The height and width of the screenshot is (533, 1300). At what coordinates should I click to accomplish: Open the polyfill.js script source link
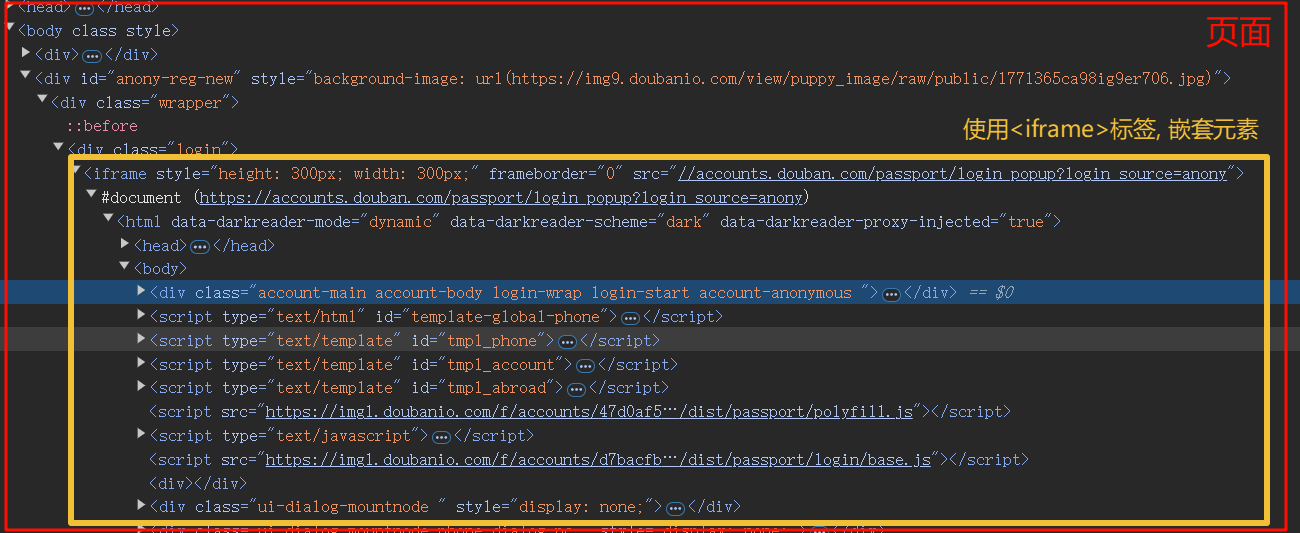[x=589, y=412]
